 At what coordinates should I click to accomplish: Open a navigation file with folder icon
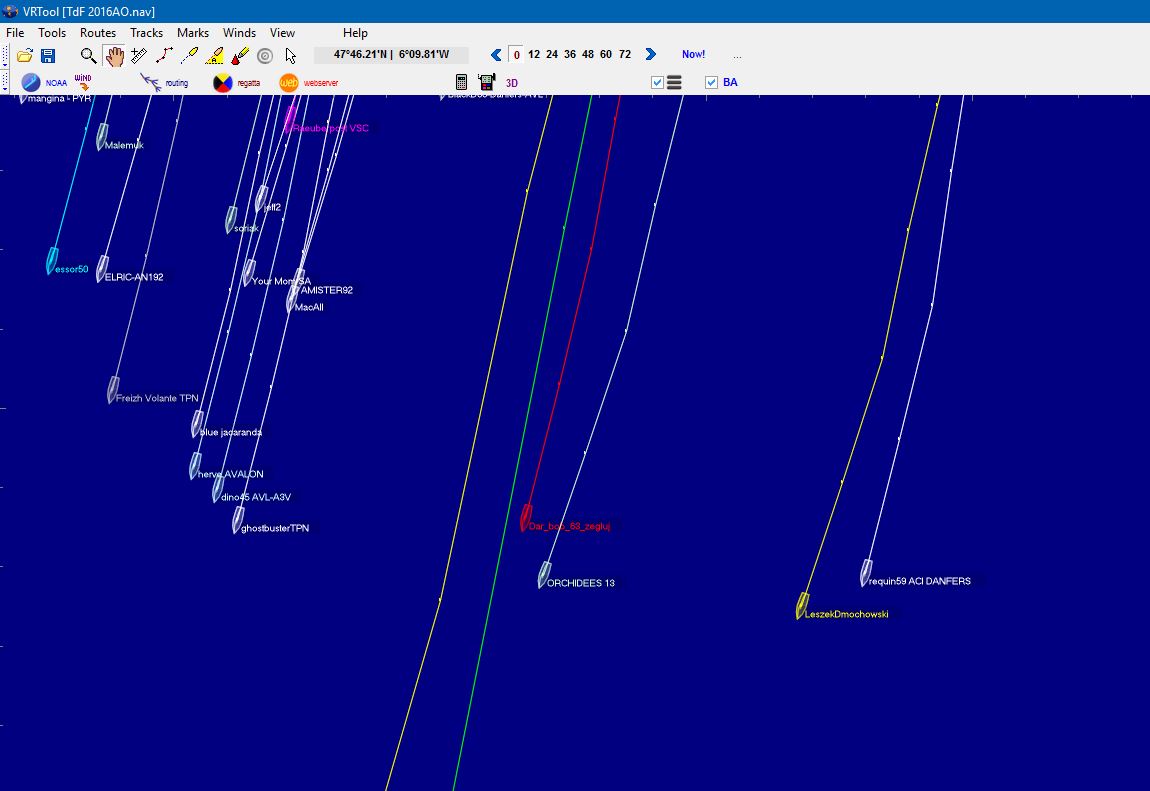(x=25, y=55)
